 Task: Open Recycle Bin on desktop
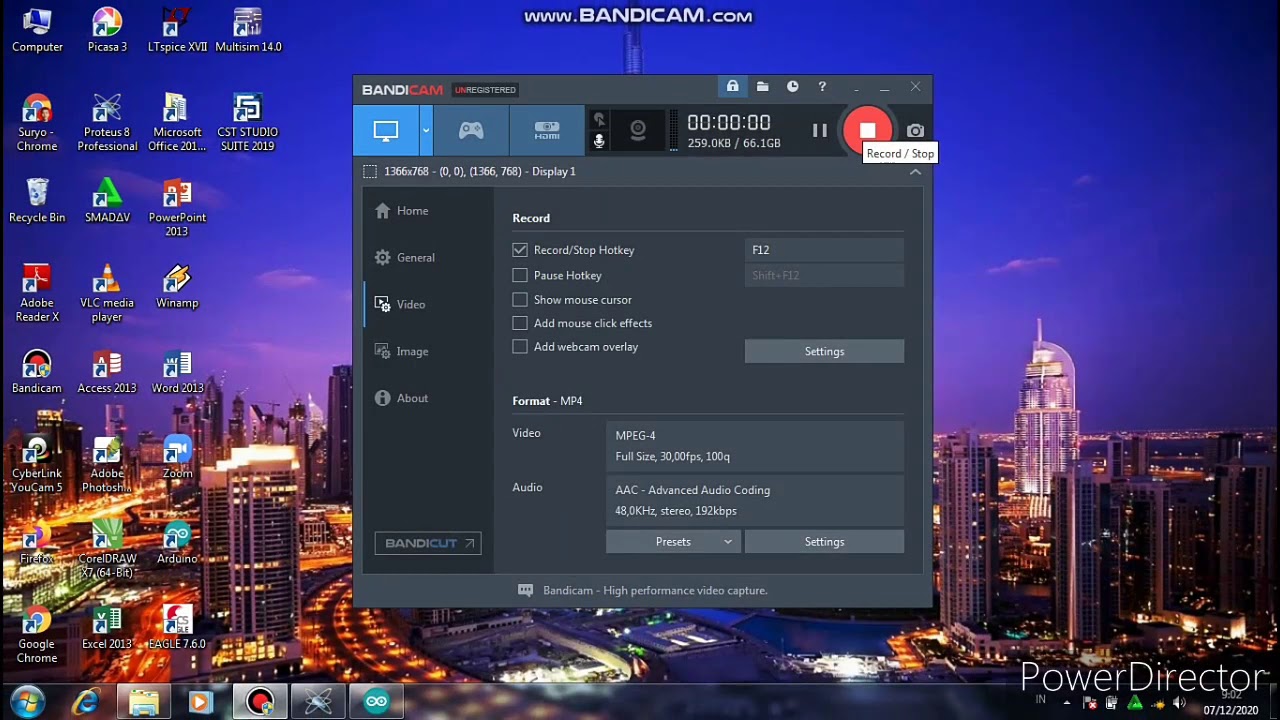coord(37,201)
